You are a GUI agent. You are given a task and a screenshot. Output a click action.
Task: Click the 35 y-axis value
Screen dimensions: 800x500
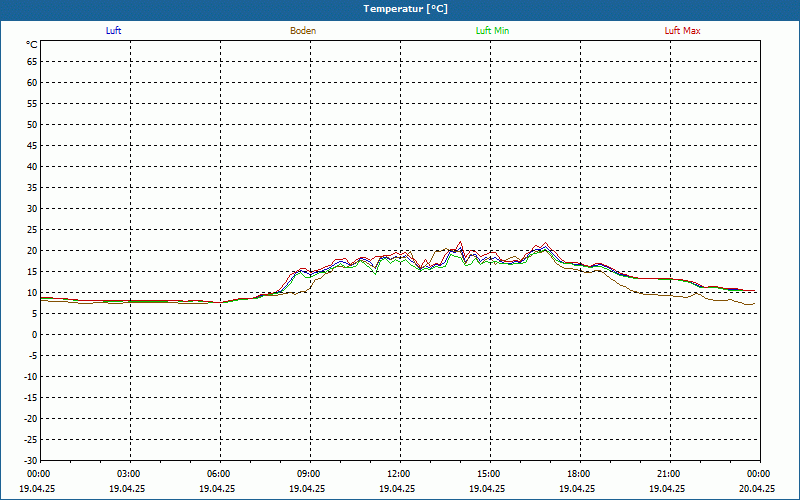(x=32, y=188)
